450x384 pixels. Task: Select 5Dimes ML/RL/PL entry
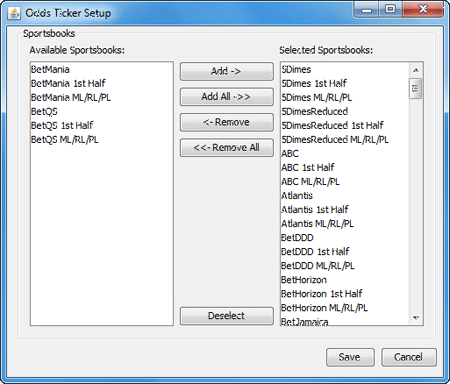pyautogui.click(x=345, y=97)
